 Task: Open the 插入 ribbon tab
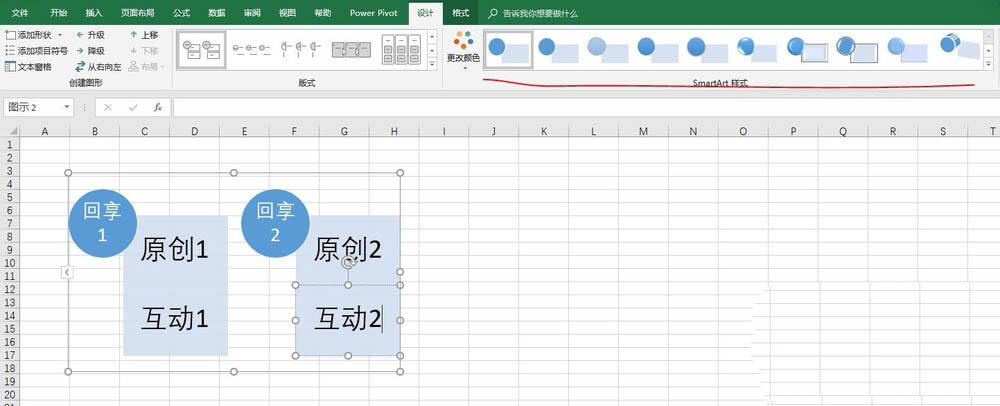[x=94, y=13]
